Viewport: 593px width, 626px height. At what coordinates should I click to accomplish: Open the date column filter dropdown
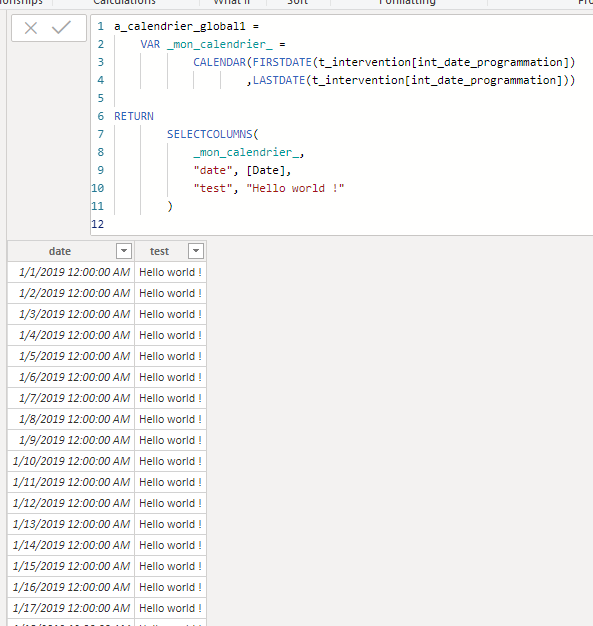pos(124,251)
